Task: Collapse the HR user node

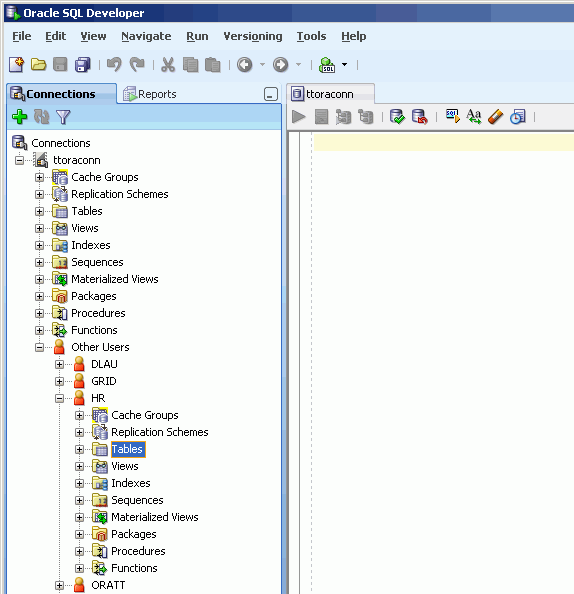Action: (59, 399)
